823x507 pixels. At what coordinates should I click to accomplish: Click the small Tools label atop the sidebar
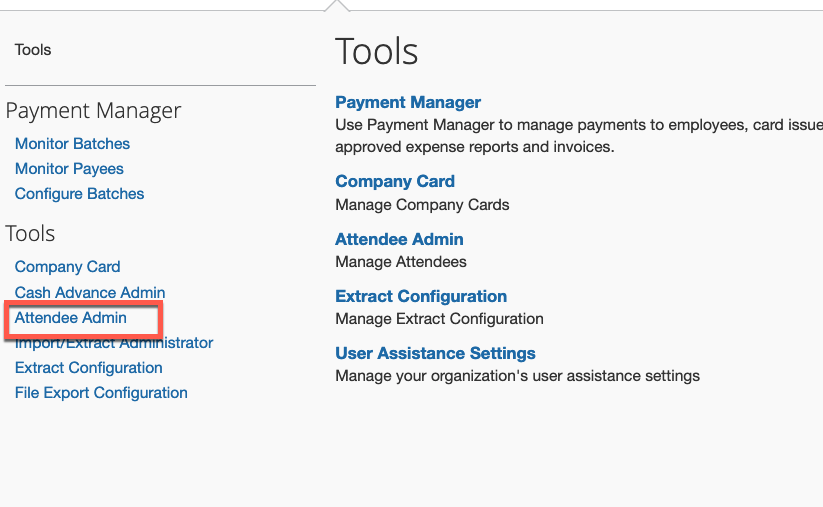[33, 50]
